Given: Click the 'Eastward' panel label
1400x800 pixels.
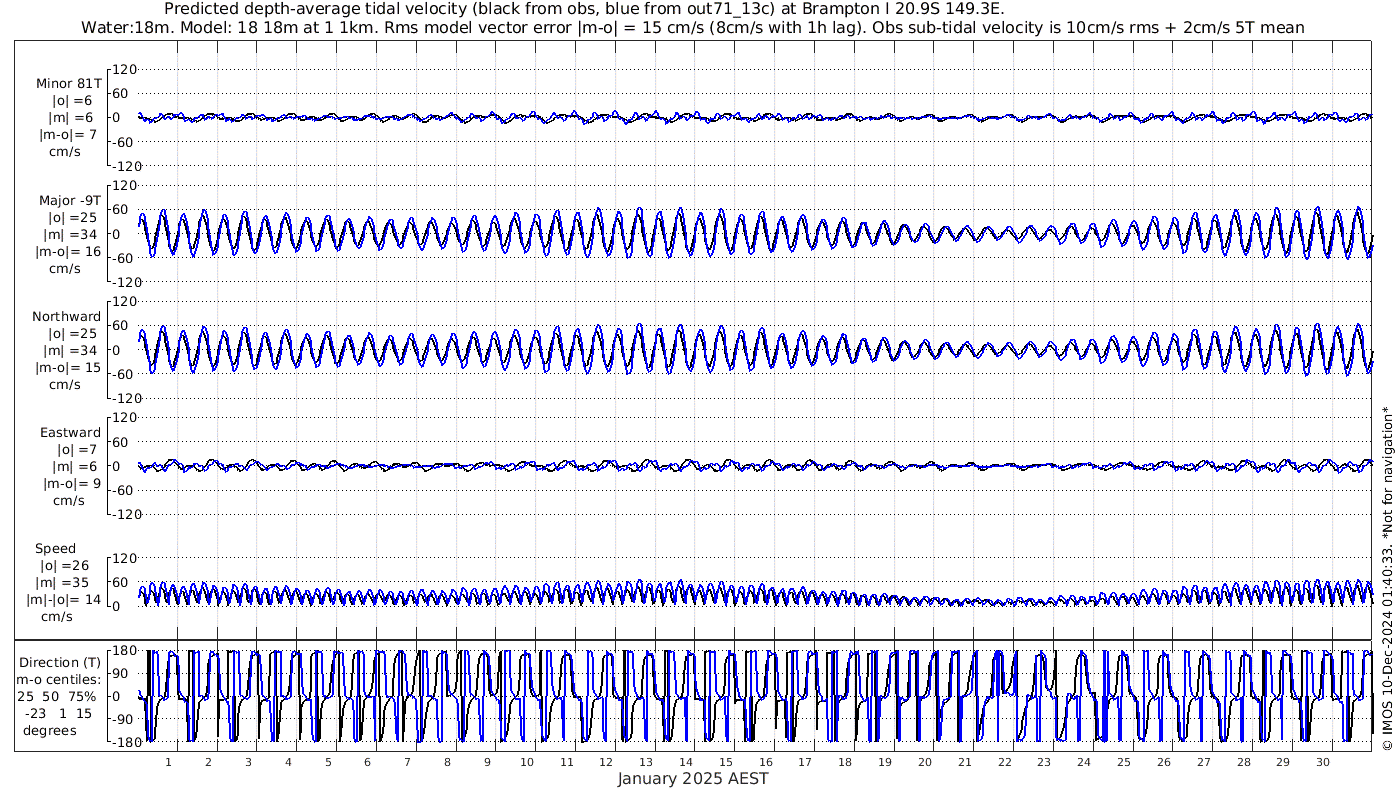Looking at the screenshot, I should point(70,433).
